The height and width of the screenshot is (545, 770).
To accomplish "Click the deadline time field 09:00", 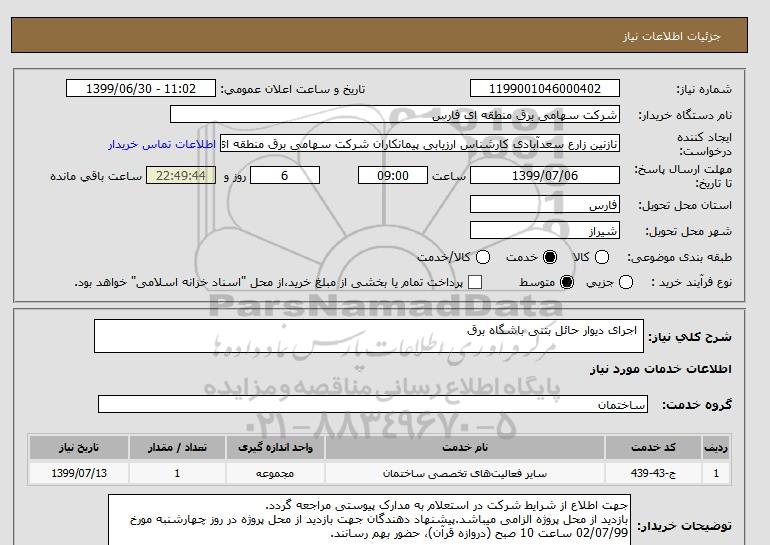I will (x=393, y=175).
